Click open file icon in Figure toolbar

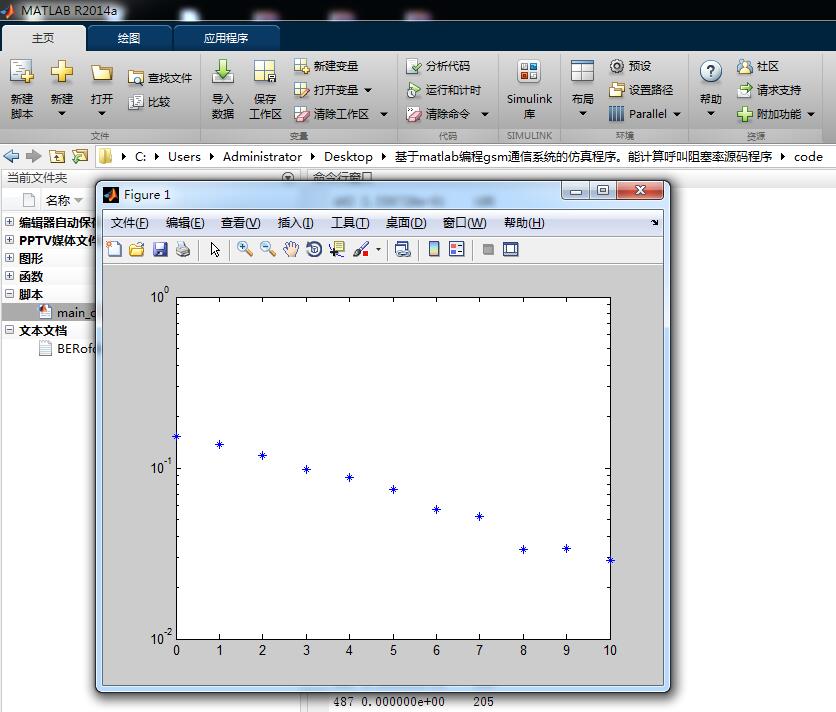(137, 249)
